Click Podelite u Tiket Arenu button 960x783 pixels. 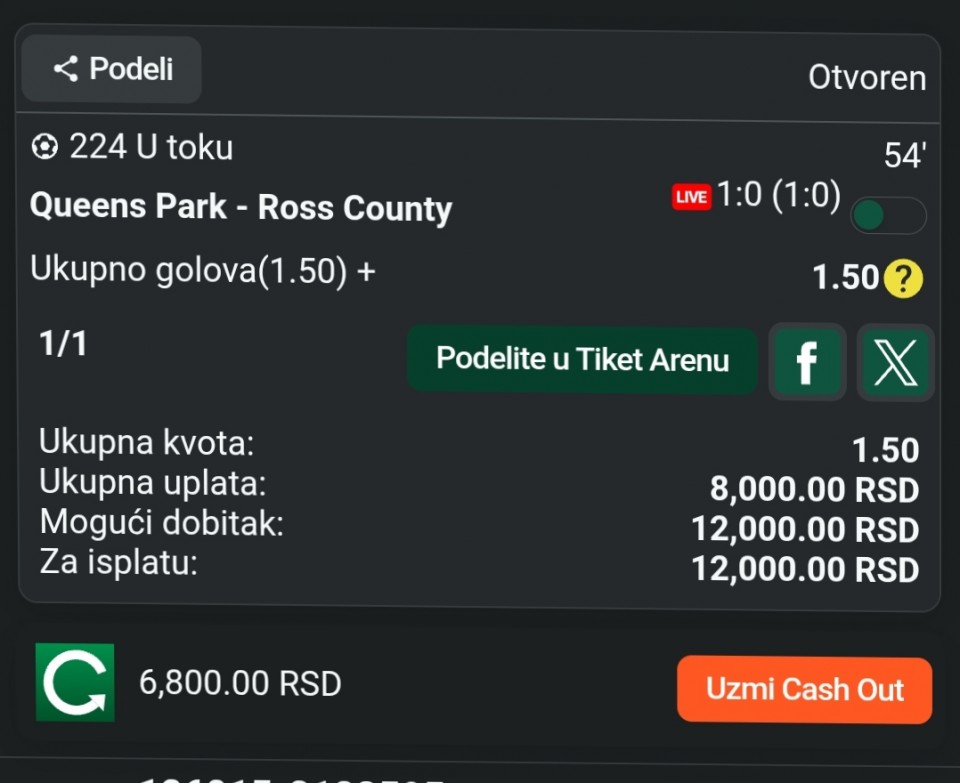pyautogui.click(x=582, y=360)
